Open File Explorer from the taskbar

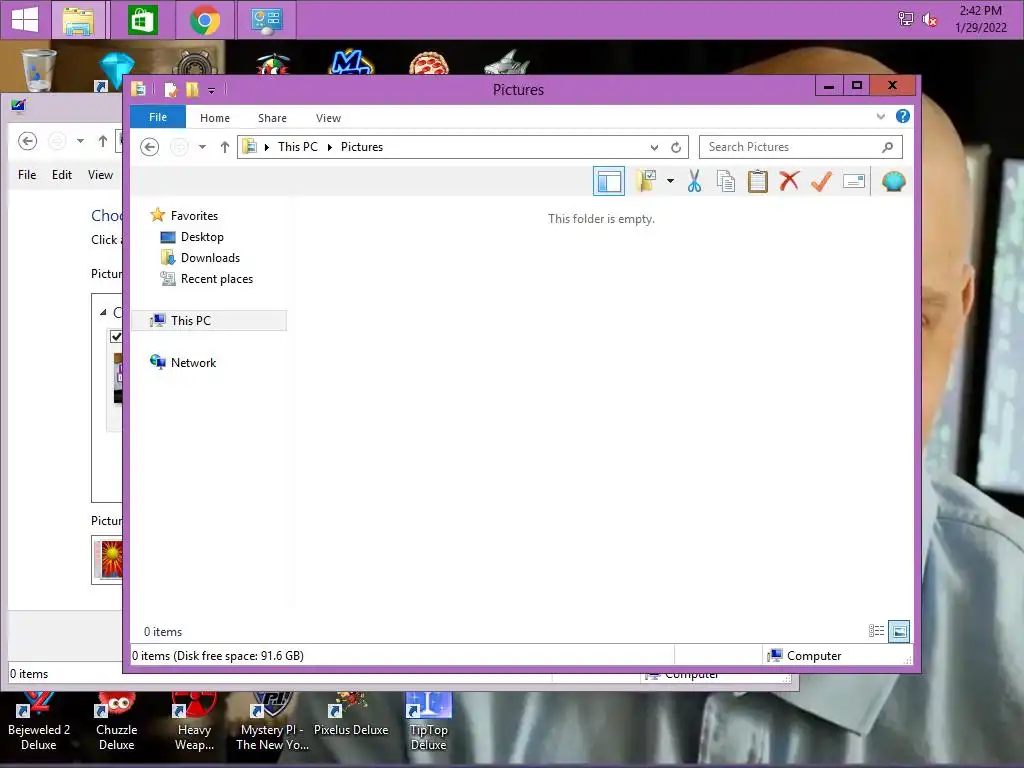point(78,20)
